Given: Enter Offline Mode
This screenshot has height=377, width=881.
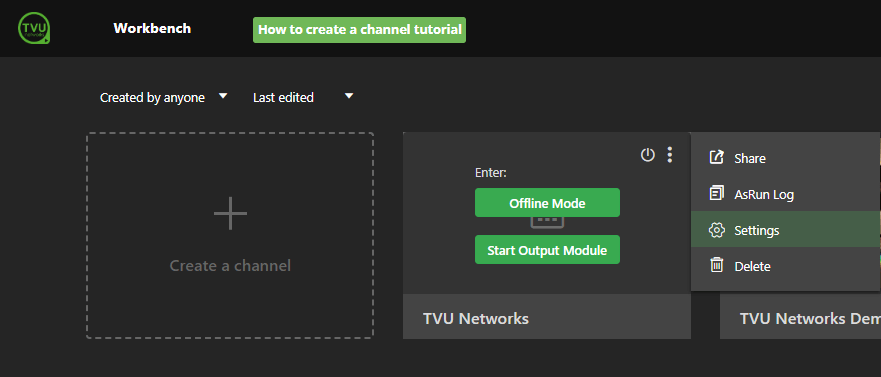Looking at the screenshot, I should click(x=547, y=203).
